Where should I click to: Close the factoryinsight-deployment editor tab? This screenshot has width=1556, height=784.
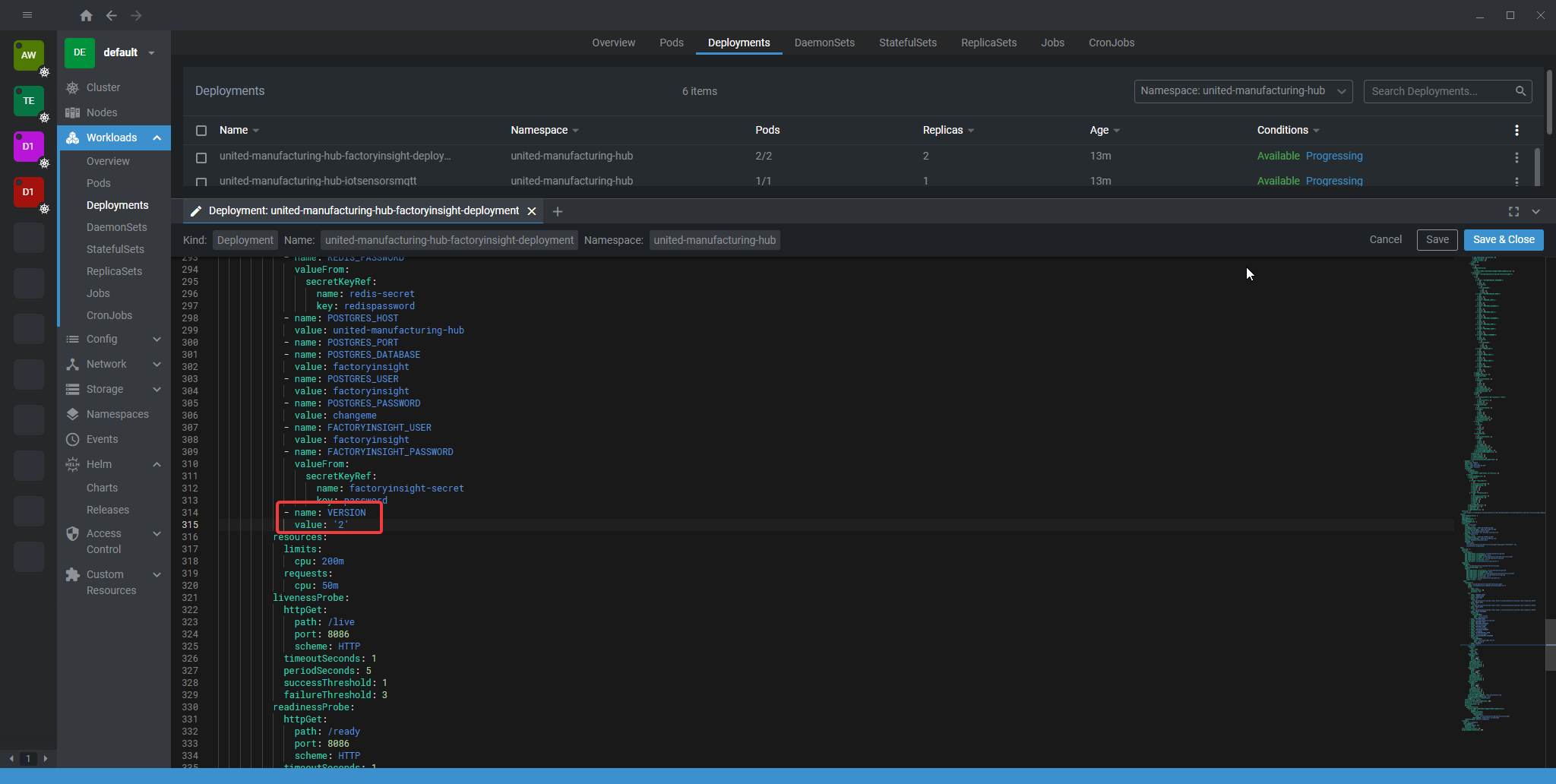click(x=532, y=211)
